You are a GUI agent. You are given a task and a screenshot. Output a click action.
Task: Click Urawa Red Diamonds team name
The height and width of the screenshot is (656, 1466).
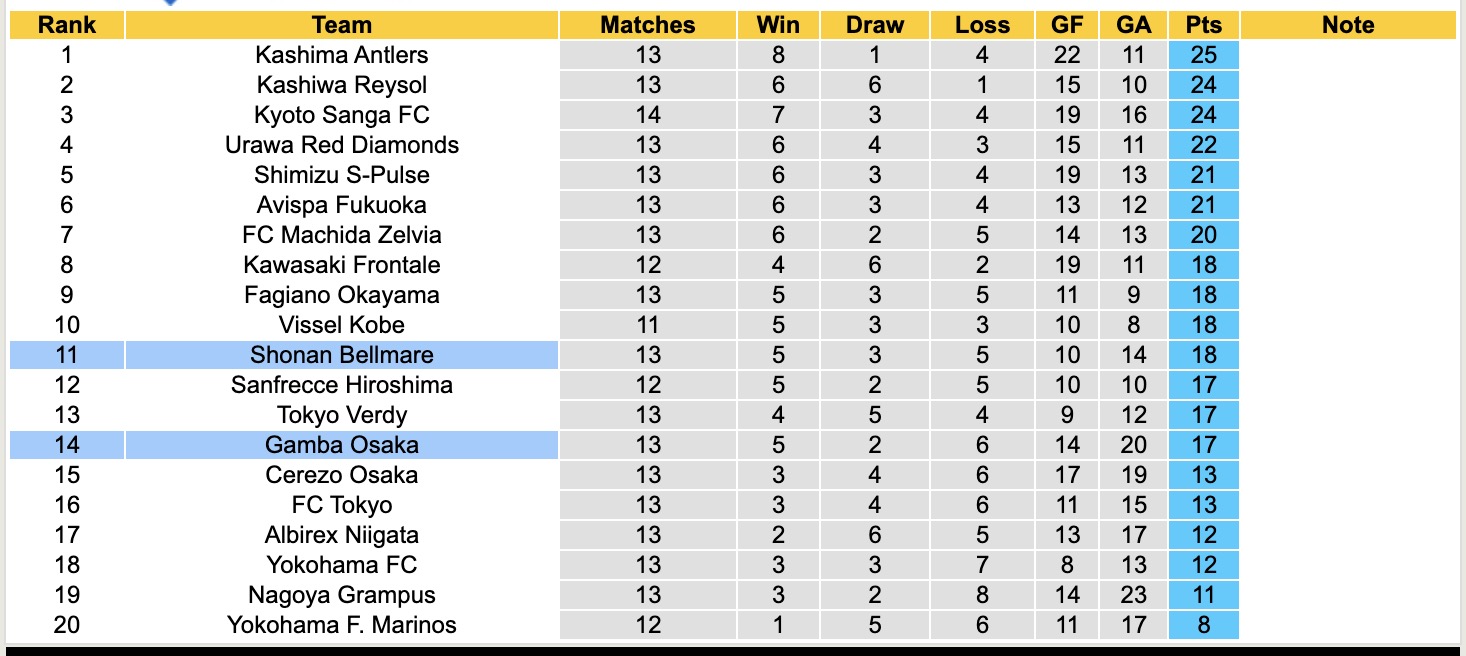pos(341,145)
